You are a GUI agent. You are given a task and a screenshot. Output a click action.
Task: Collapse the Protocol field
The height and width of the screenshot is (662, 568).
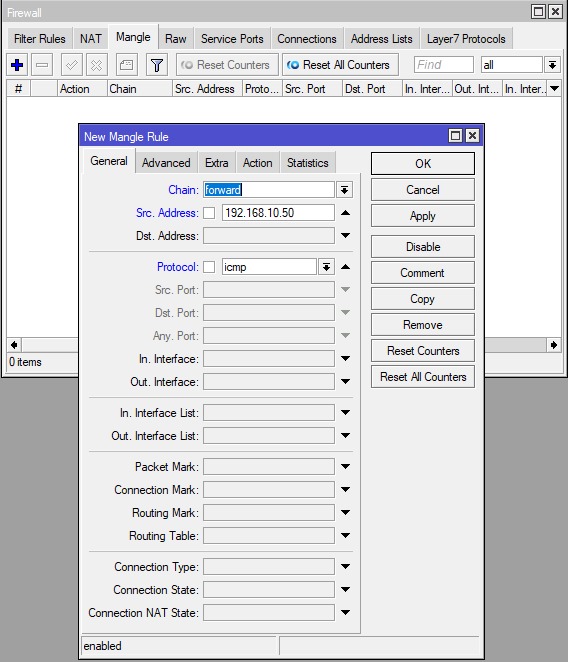tap(345, 267)
